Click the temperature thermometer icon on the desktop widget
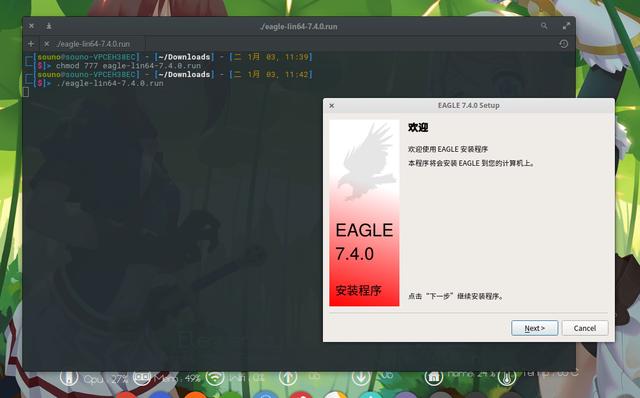Image resolution: width=640 pixels, height=398 pixels. tap(507, 377)
